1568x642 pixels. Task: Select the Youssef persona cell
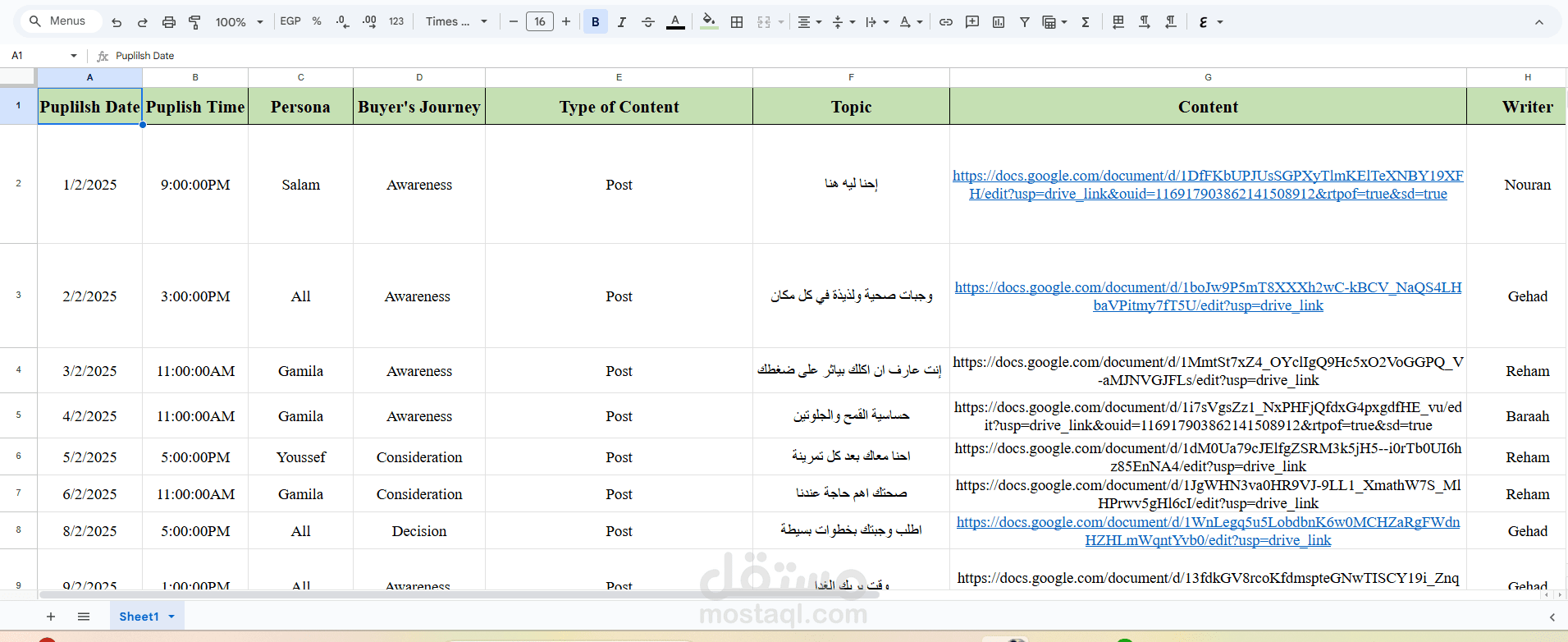pyautogui.click(x=300, y=457)
